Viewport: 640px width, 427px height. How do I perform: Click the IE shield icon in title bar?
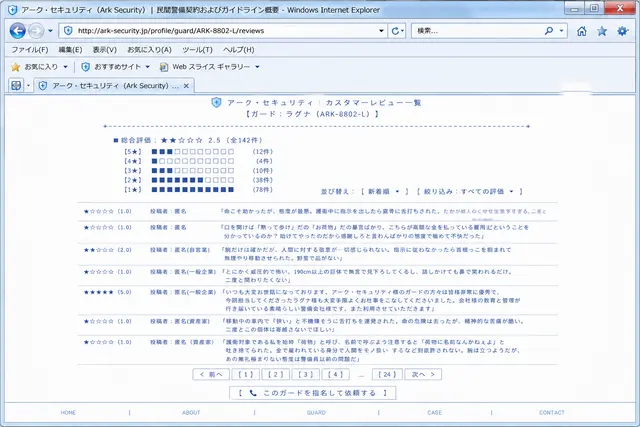point(13,10)
